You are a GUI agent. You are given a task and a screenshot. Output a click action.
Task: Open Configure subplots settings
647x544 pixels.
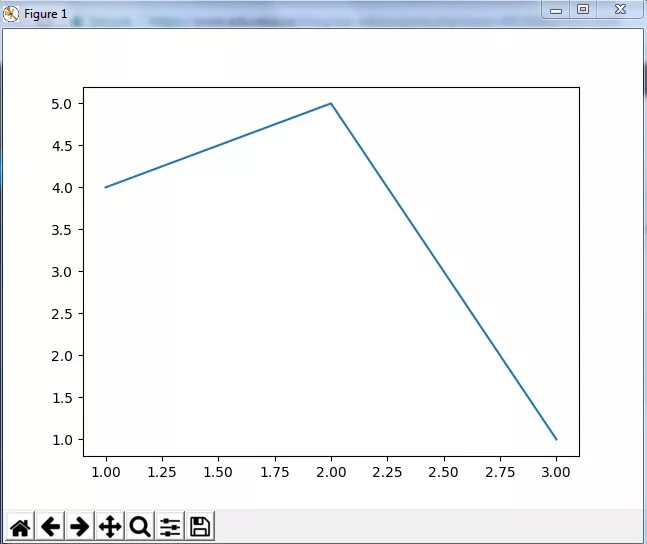click(x=170, y=526)
